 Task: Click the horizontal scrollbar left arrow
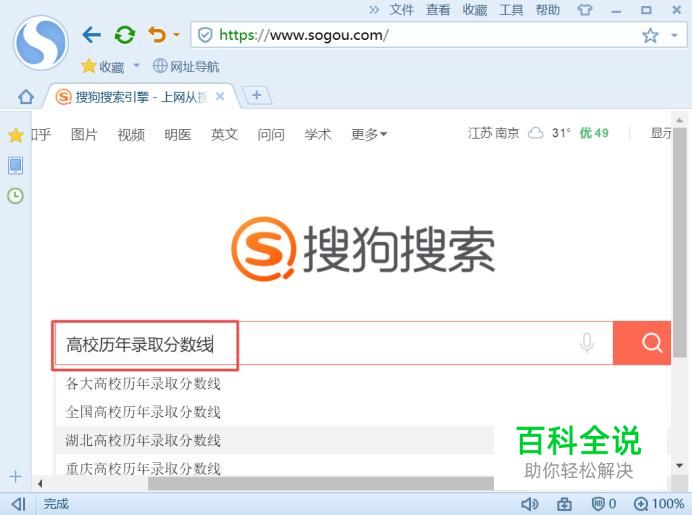tap(40, 484)
